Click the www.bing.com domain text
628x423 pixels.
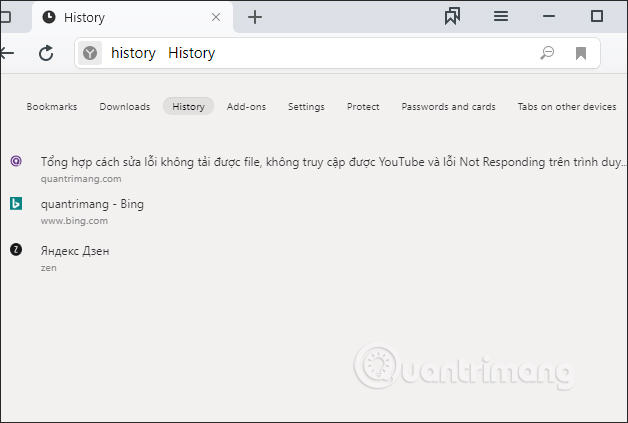coord(74,221)
